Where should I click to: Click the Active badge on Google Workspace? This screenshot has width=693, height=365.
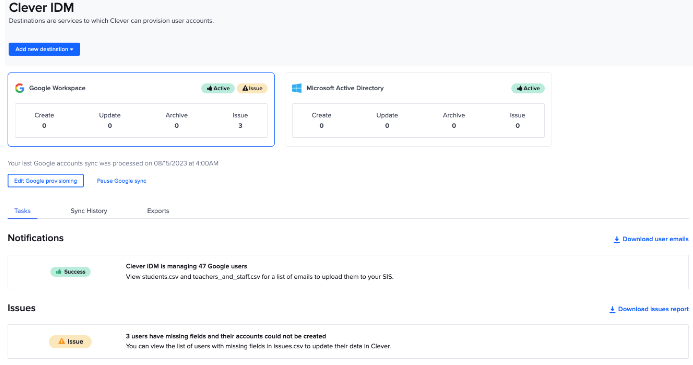[218, 88]
